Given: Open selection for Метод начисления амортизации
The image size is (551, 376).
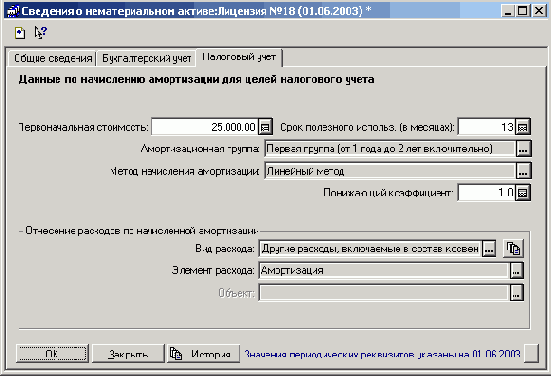Looking at the screenshot, I should tap(523, 171).
